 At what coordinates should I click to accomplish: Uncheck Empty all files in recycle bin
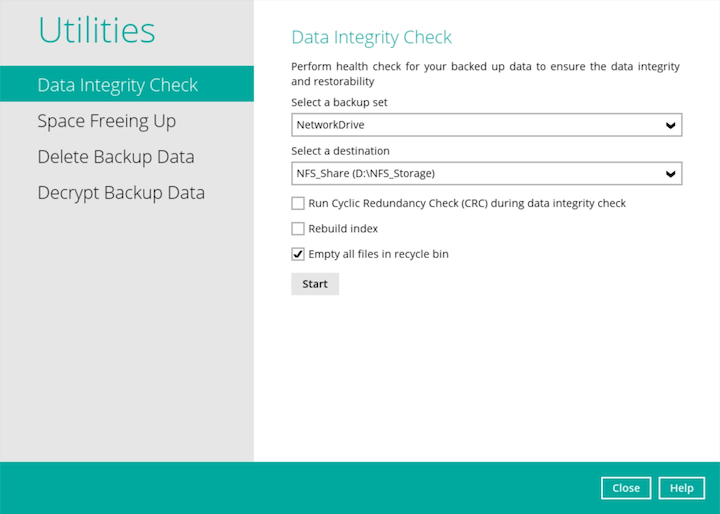coord(298,254)
